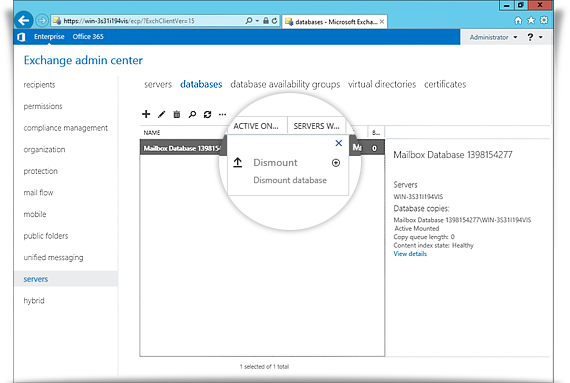Click the plus icon to add database
This screenshot has height=383, width=570.
146,114
